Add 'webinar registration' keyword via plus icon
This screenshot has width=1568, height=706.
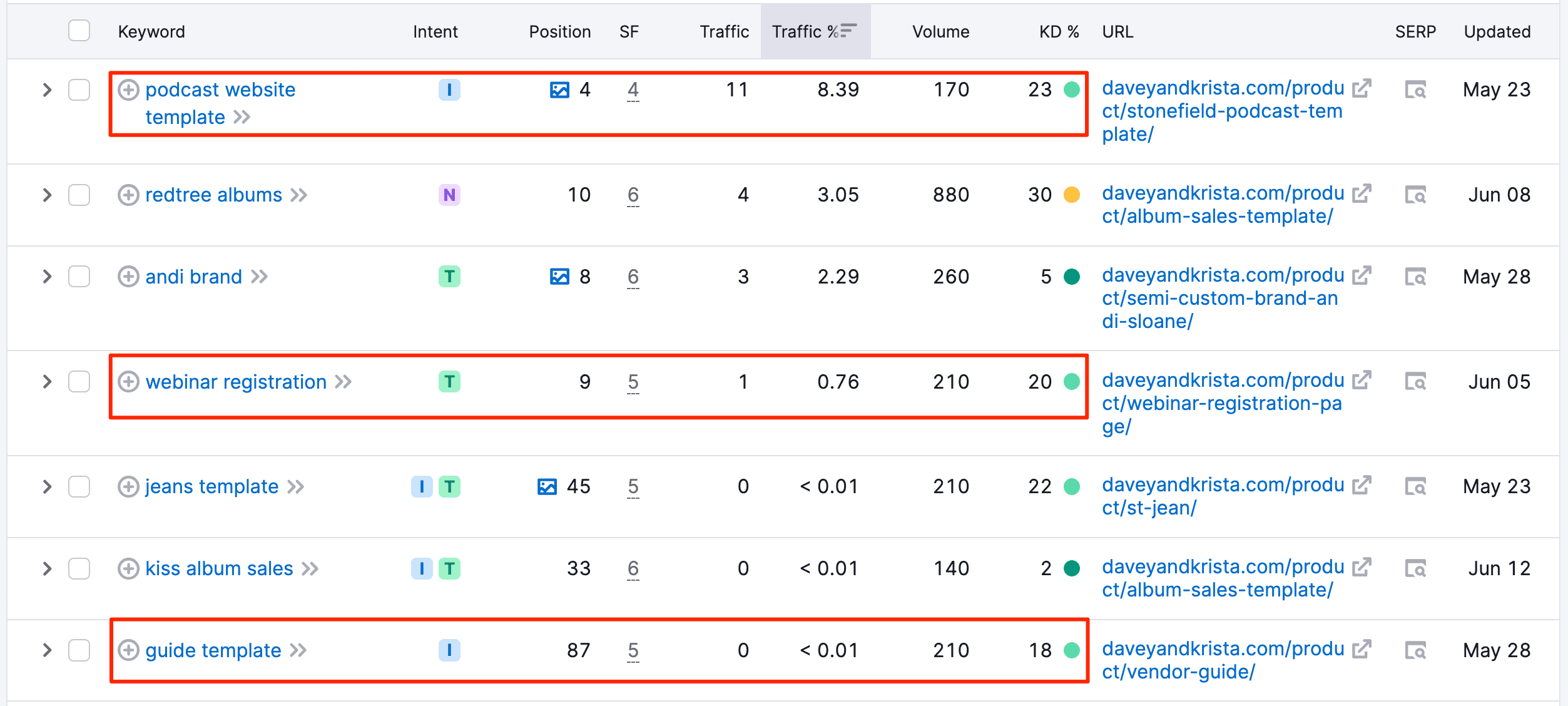[128, 382]
